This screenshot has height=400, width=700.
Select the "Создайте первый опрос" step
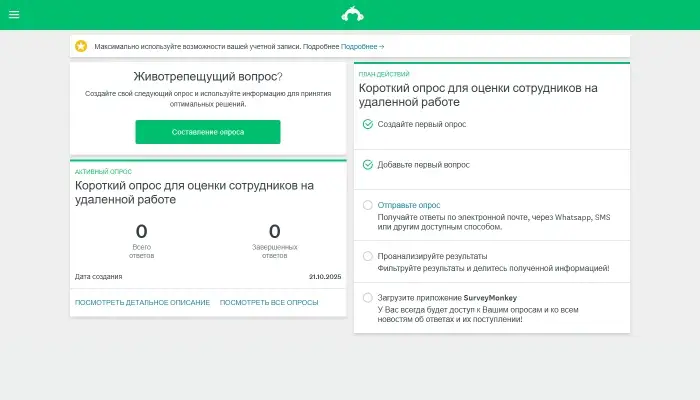(x=421, y=124)
